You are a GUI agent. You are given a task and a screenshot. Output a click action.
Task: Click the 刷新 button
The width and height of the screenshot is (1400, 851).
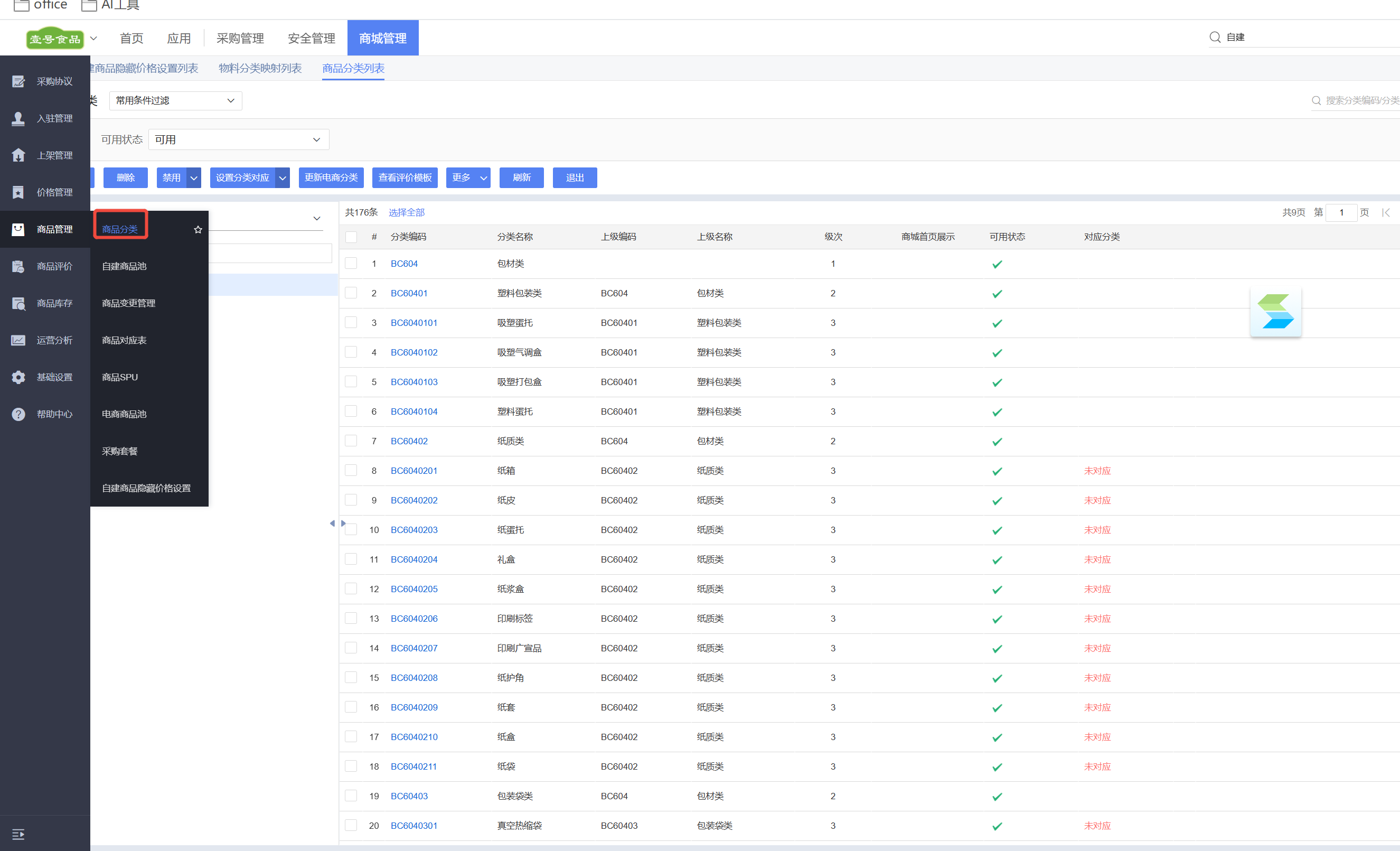(521, 178)
